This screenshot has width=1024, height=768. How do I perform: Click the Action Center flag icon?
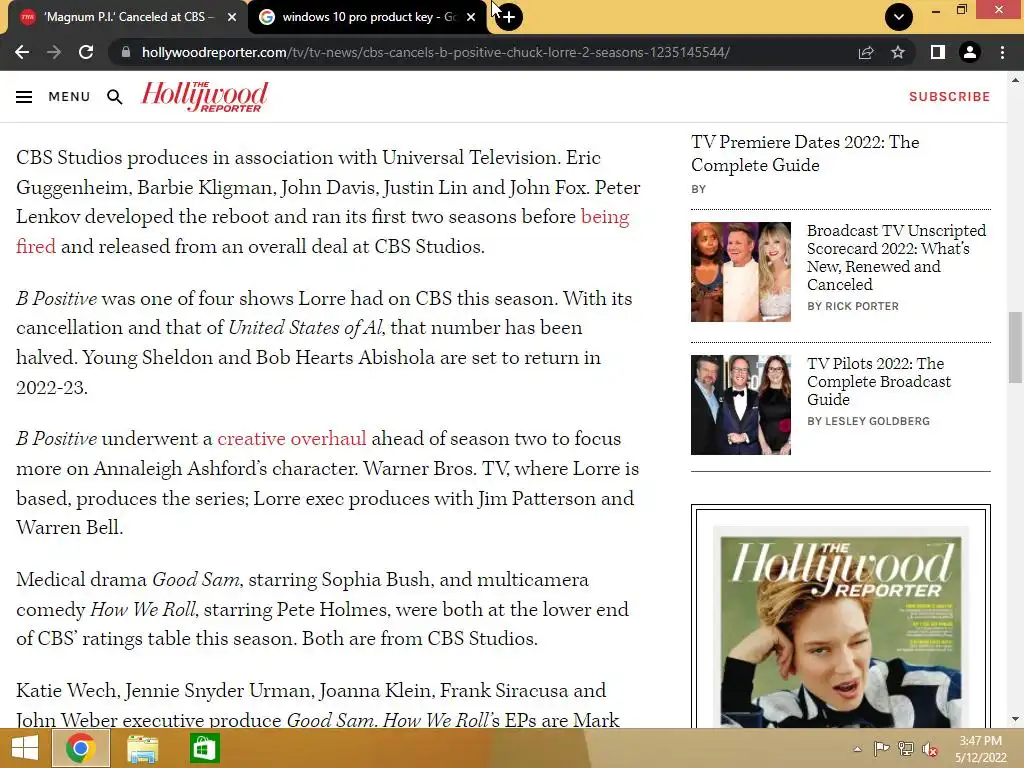point(882,748)
